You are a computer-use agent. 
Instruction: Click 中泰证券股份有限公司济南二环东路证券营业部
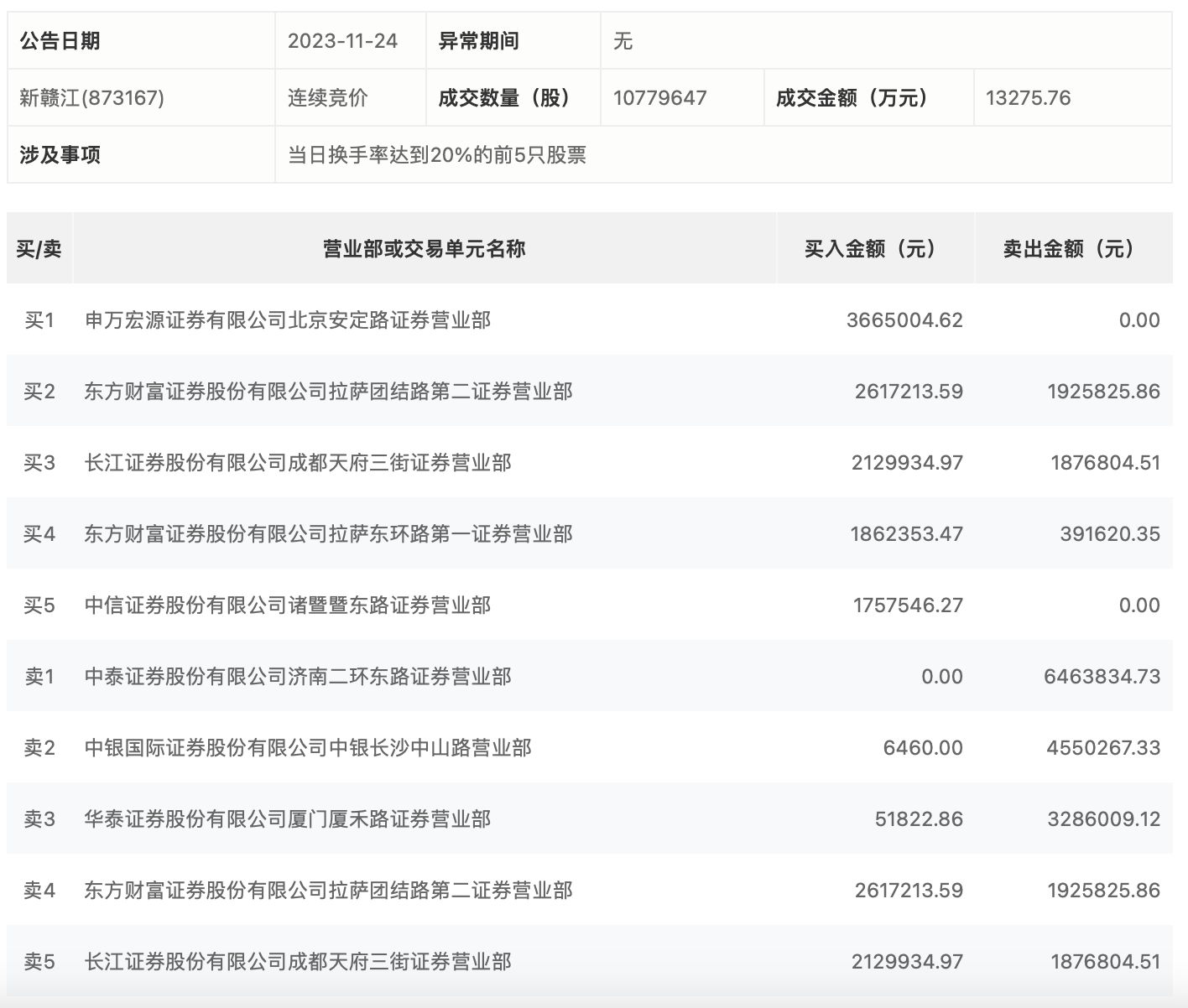coord(298,676)
